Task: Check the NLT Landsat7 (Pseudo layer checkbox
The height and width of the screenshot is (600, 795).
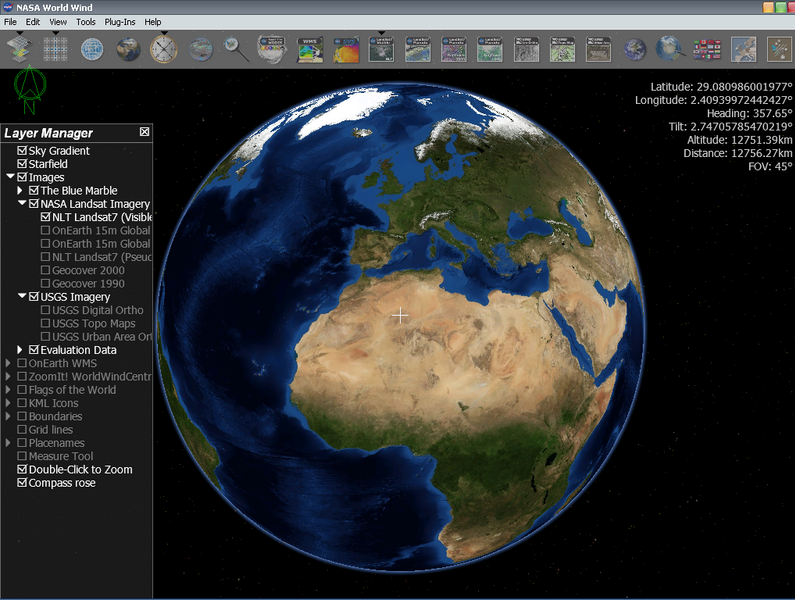Action: [x=45, y=257]
